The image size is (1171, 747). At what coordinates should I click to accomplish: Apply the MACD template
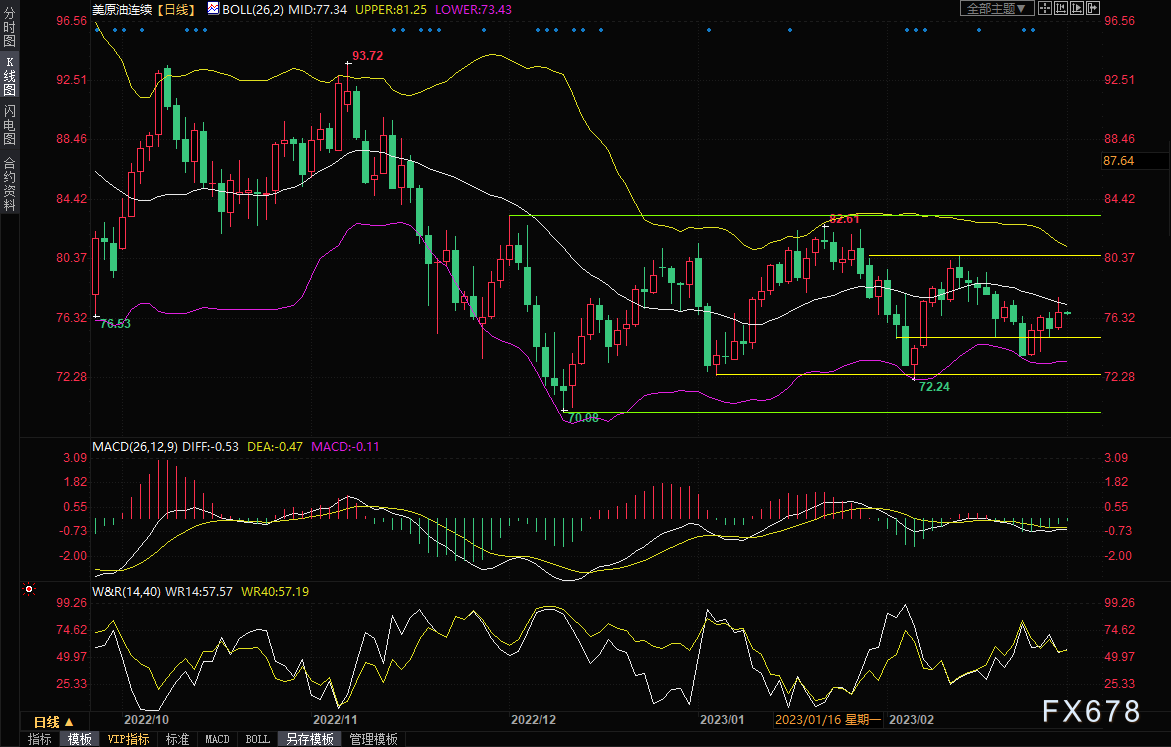tap(217, 739)
